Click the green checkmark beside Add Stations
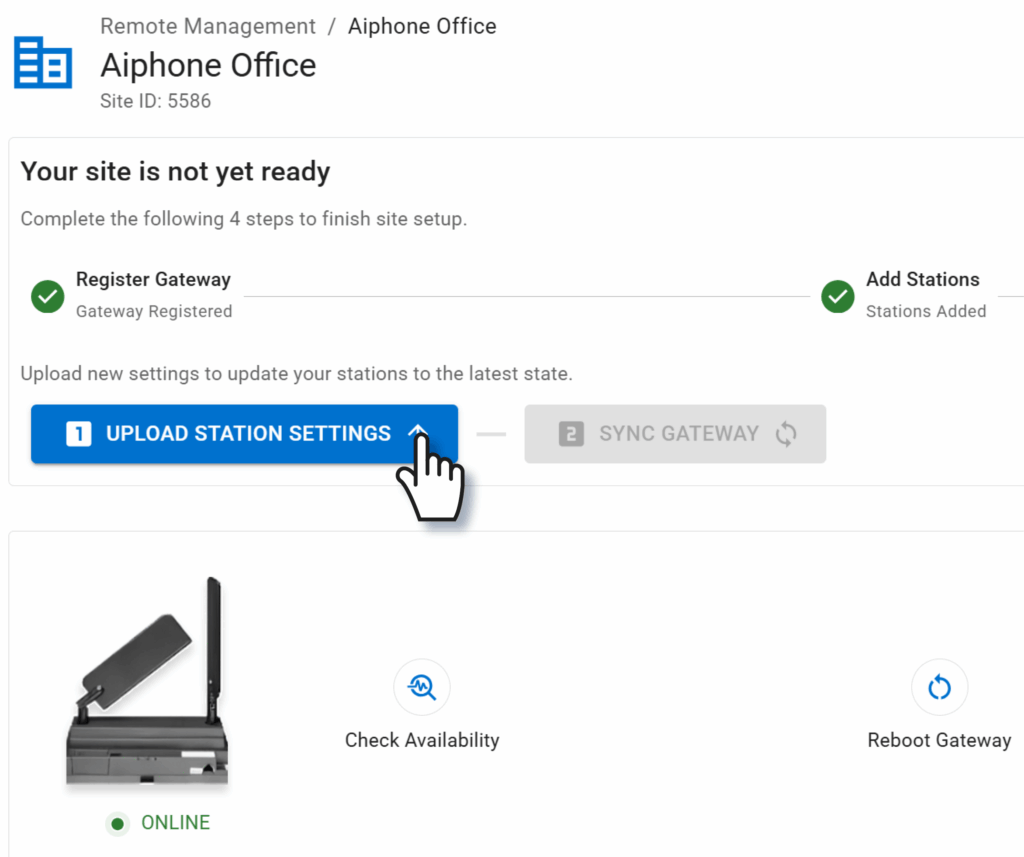Viewport: 1024px width, 857px height. click(837, 296)
